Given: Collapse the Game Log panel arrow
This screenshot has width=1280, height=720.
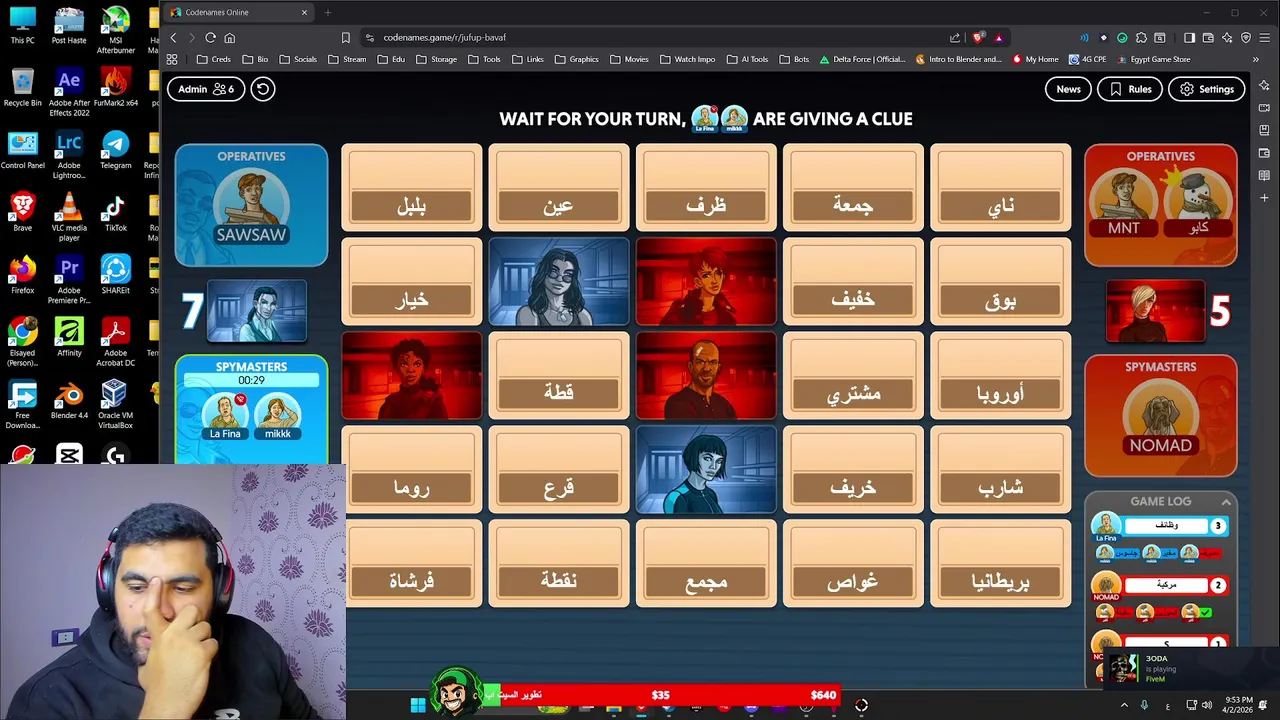Looking at the screenshot, I should [1226, 501].
